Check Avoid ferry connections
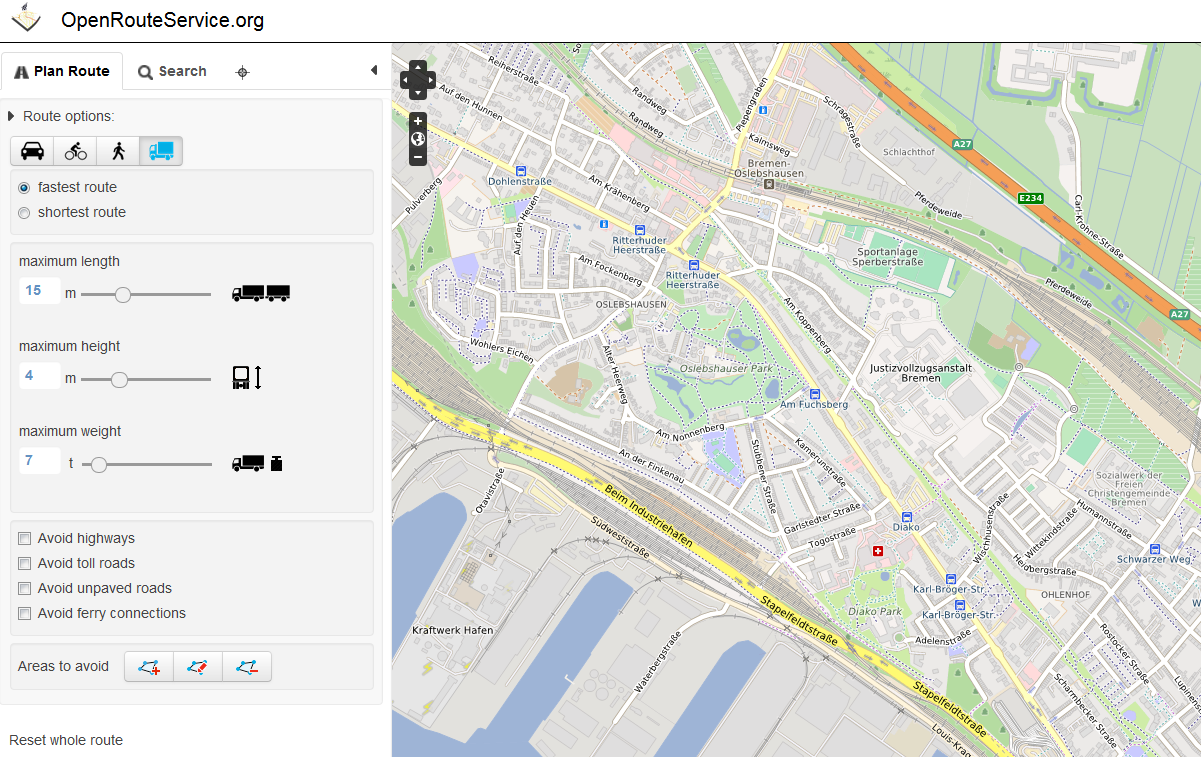Image resolution: width=1201 pixels, height=757 pixels. (25, 613)
